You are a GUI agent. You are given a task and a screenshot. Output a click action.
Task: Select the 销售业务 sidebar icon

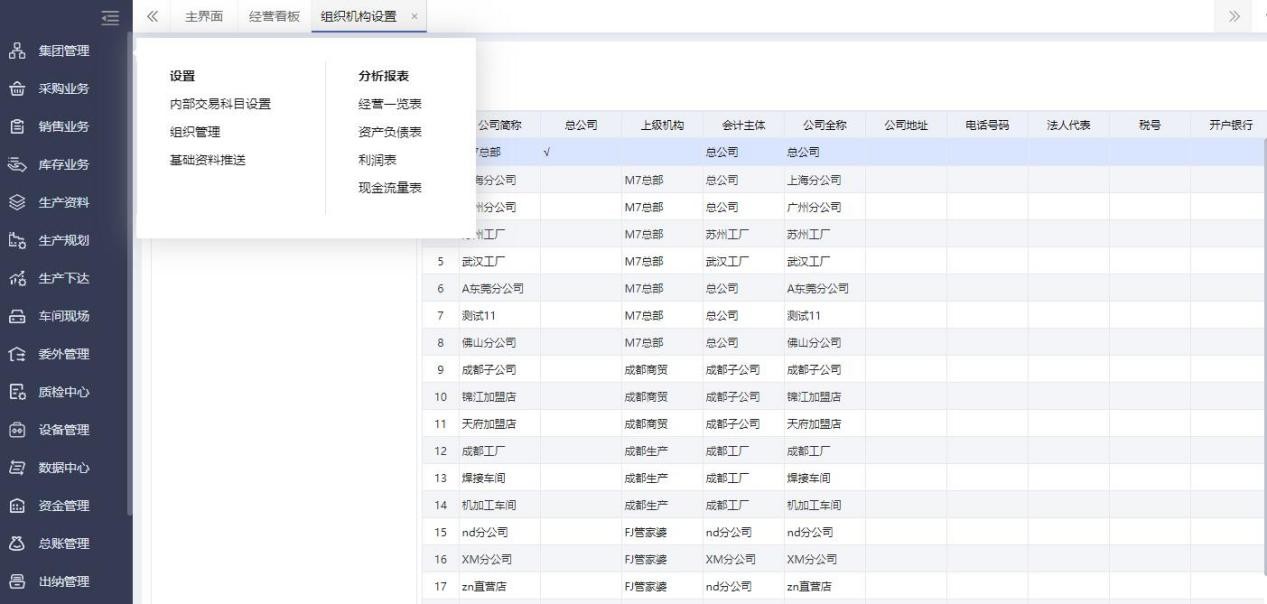(17, 127)
